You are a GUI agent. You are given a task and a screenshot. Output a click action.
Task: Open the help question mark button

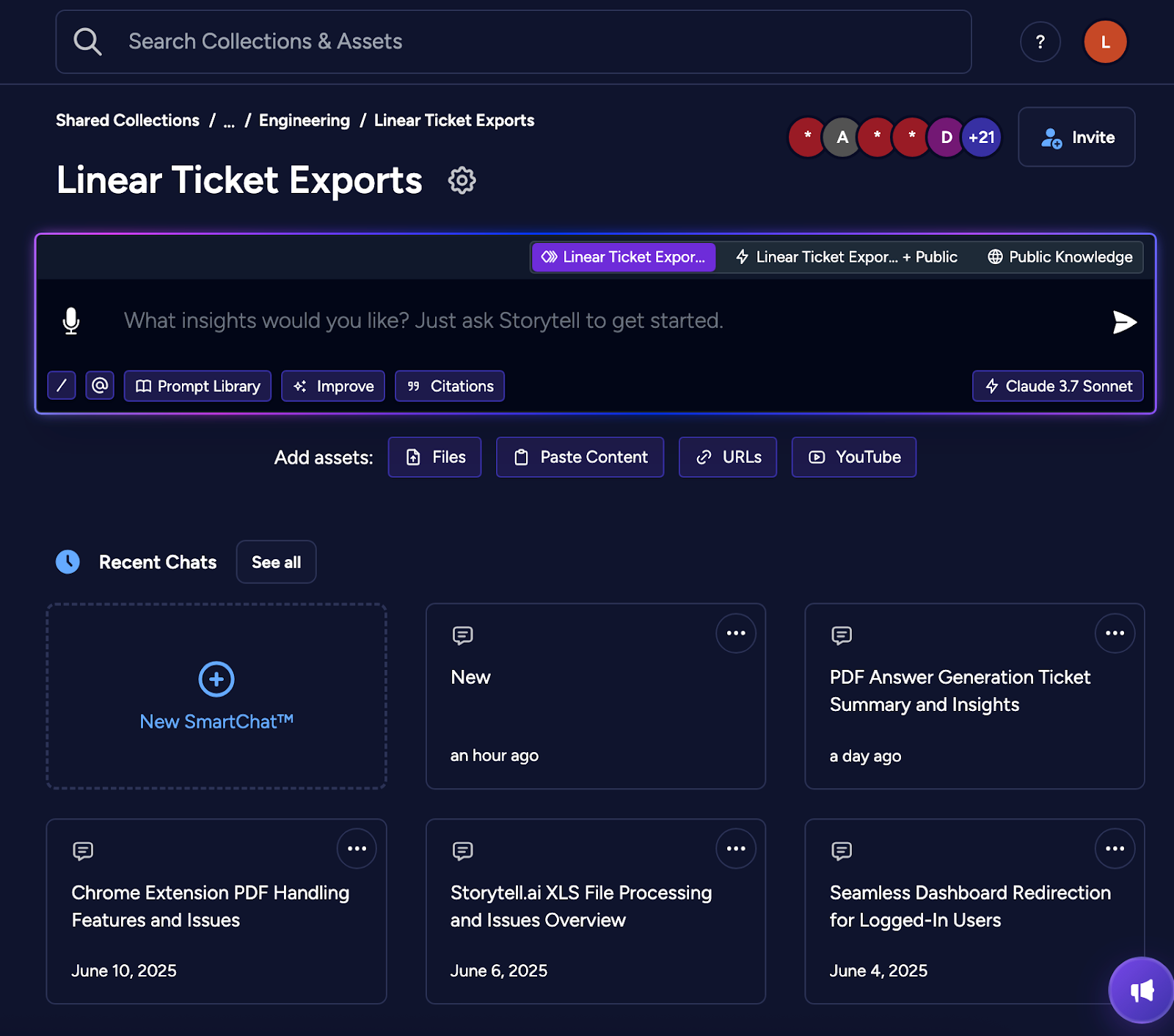1040,42
